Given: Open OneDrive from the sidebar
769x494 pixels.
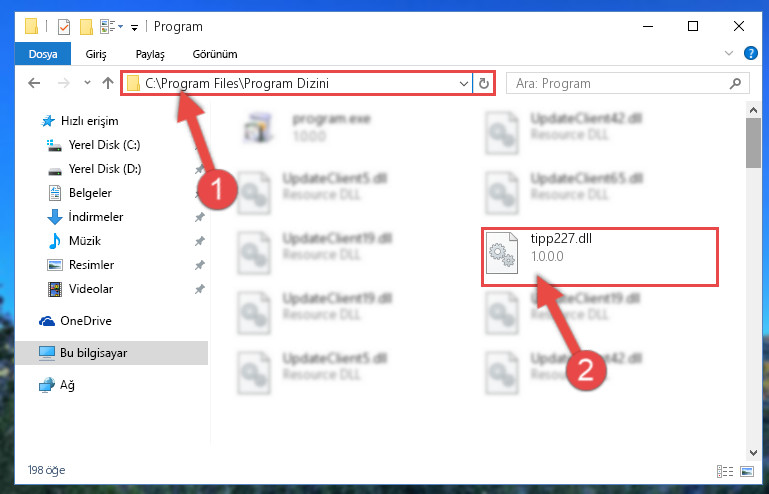Looking at the screenshot, I should point(86,320).
